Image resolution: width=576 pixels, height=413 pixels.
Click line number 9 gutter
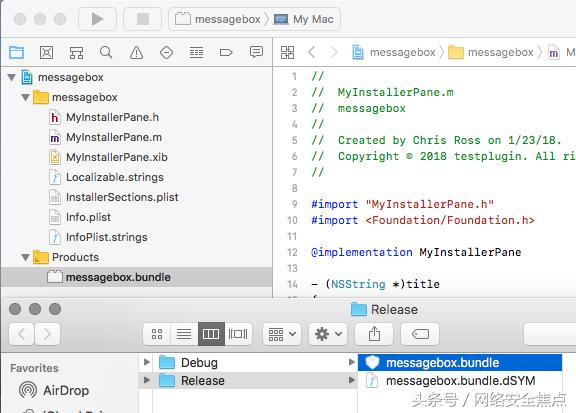[294, 204]
